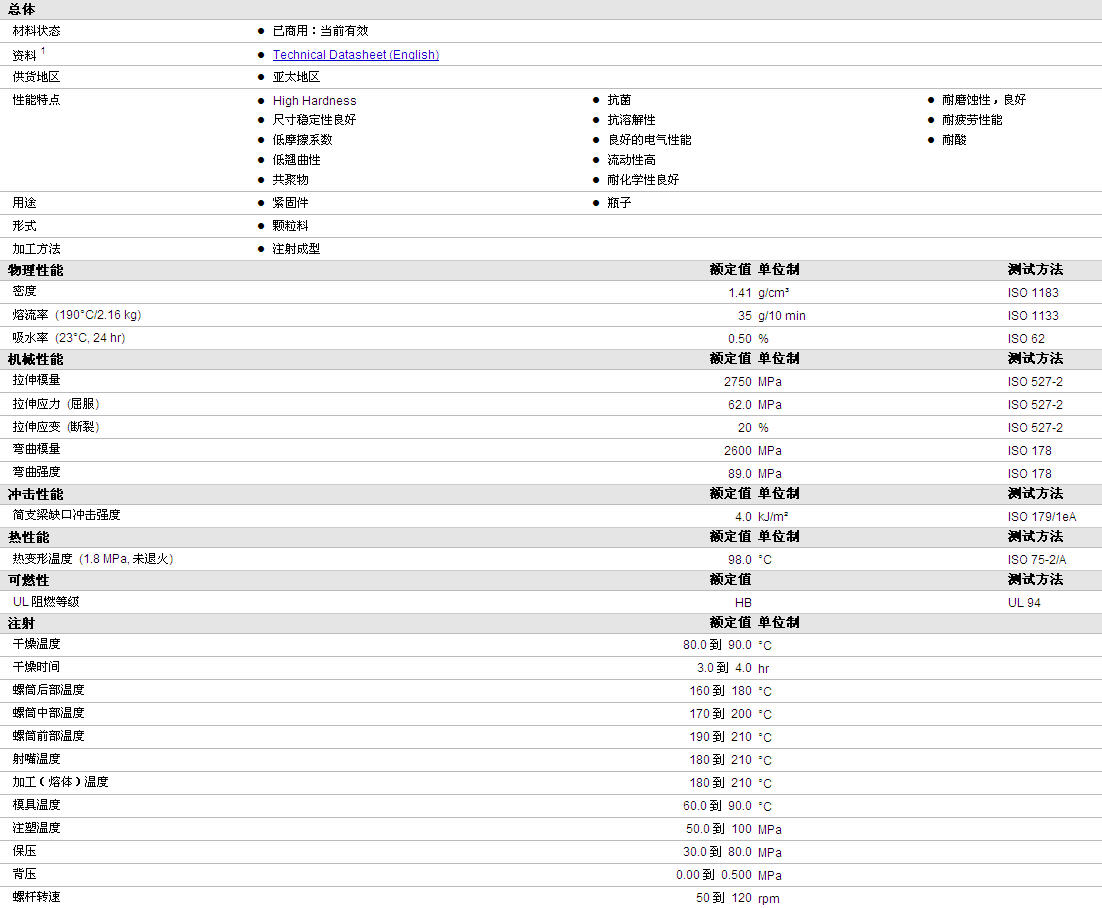Click the 螺杆转速 row label
Viewport: 1102px width, 908px height.
tap(37, 897)
